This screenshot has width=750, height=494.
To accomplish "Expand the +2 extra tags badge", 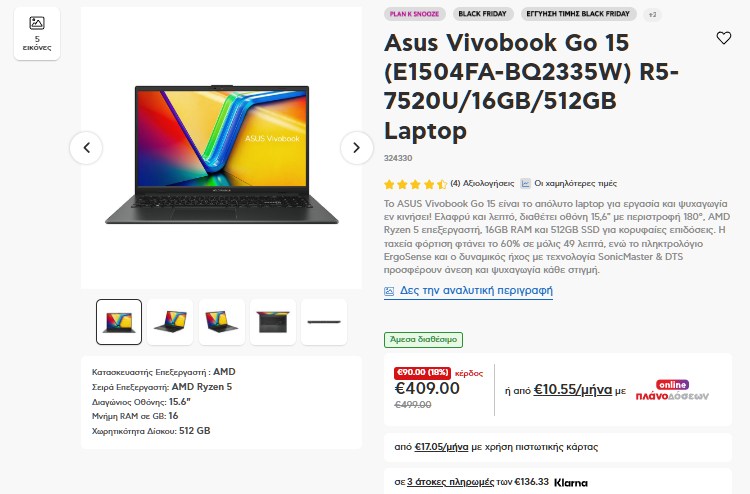I will coord(652,15).
